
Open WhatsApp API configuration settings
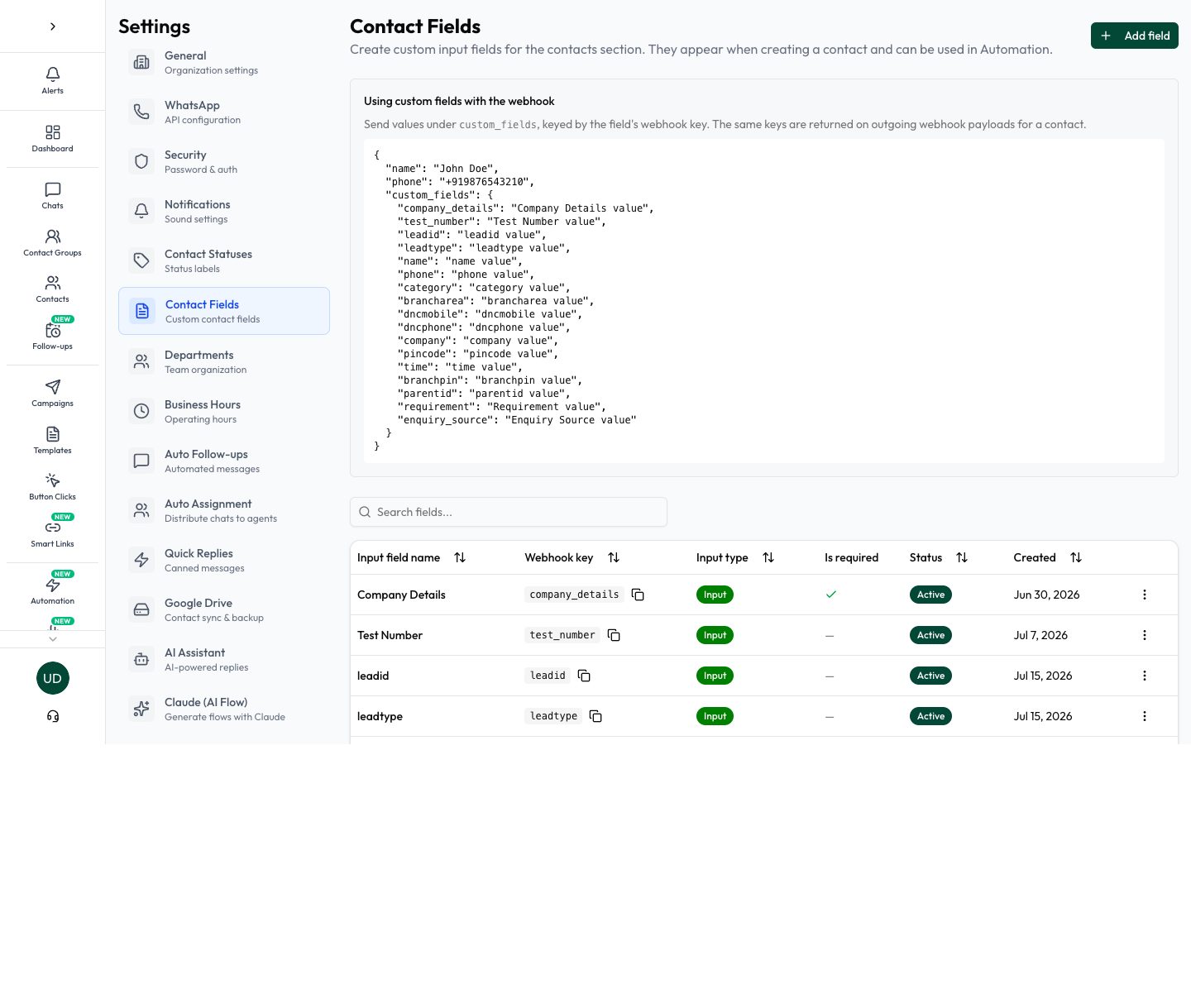click(224, 112)
